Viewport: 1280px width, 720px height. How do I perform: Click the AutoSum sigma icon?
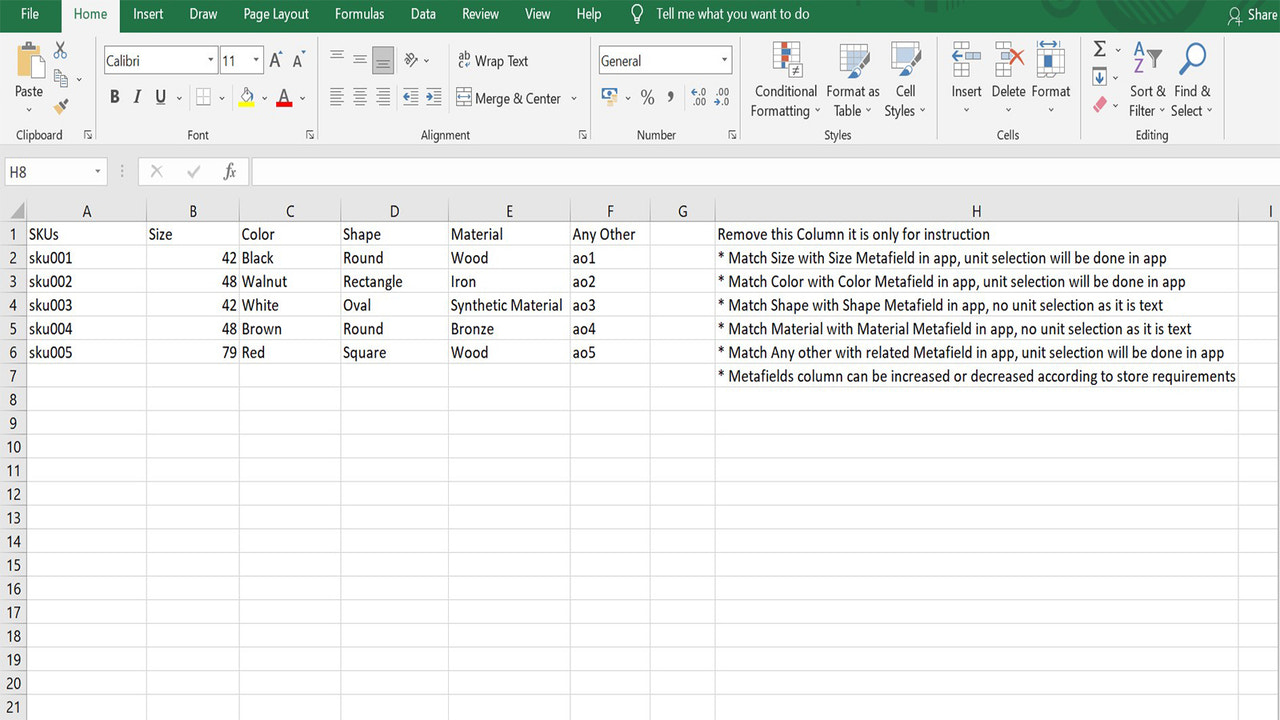[1100, 48]
